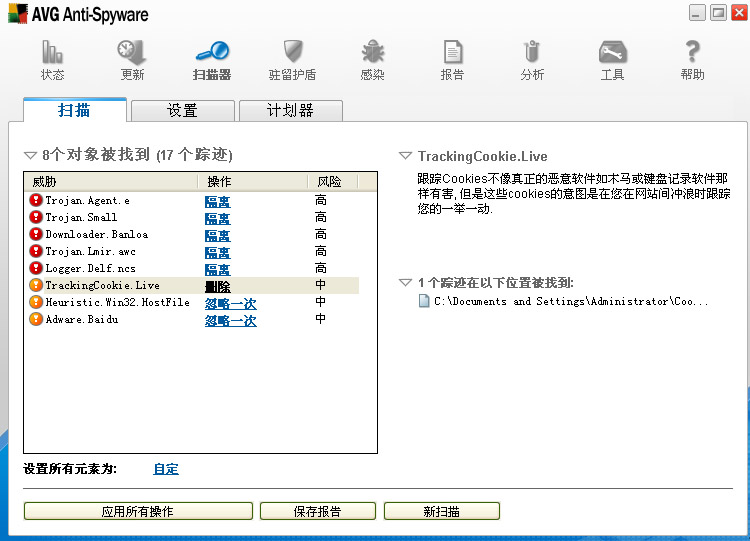Click the file icon beside C:\Documents path

pos(424,301)
